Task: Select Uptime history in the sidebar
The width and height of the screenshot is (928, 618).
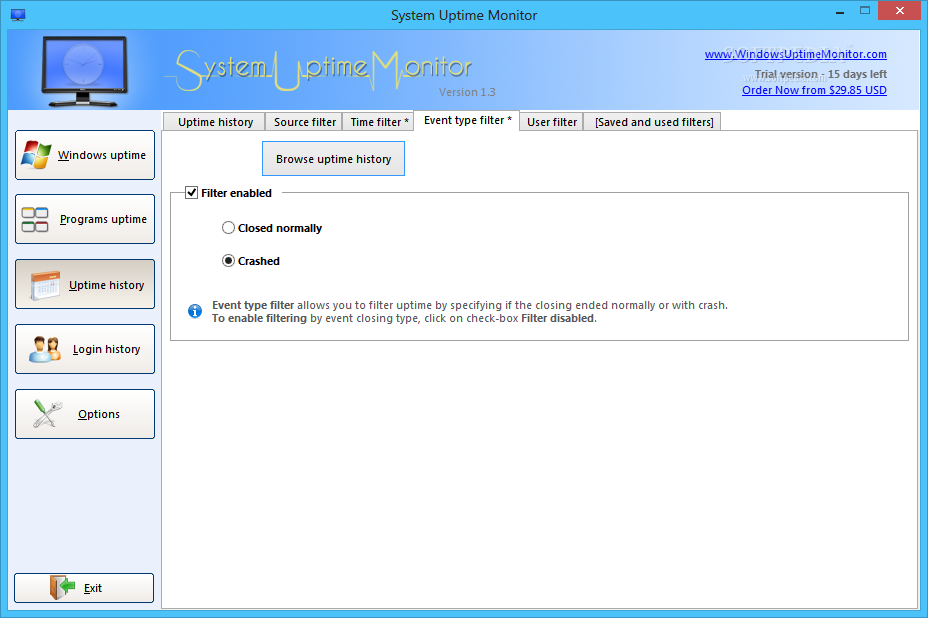Action: (85, 284)
